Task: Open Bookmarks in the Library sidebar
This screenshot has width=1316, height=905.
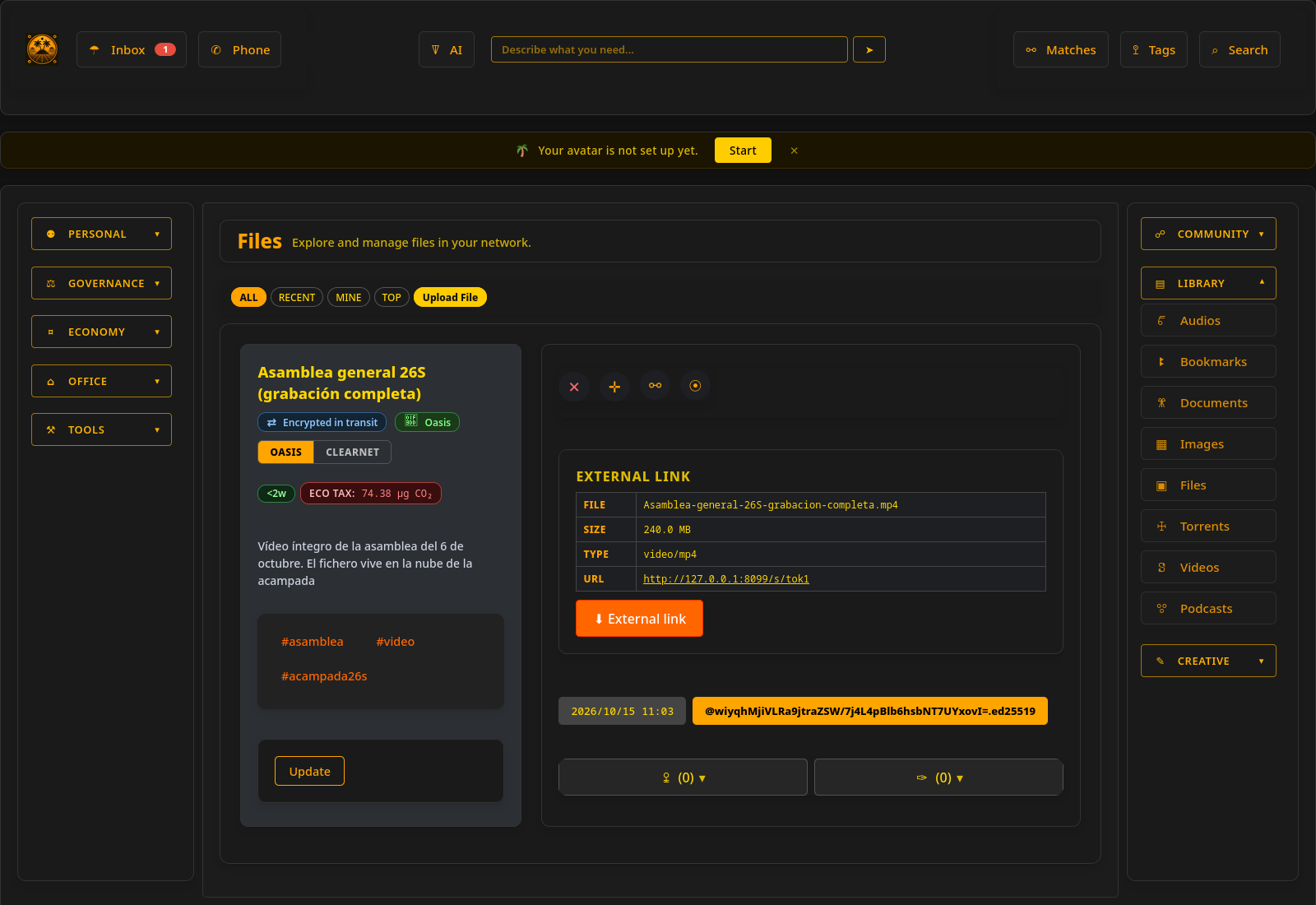Action: point(1208,361)
